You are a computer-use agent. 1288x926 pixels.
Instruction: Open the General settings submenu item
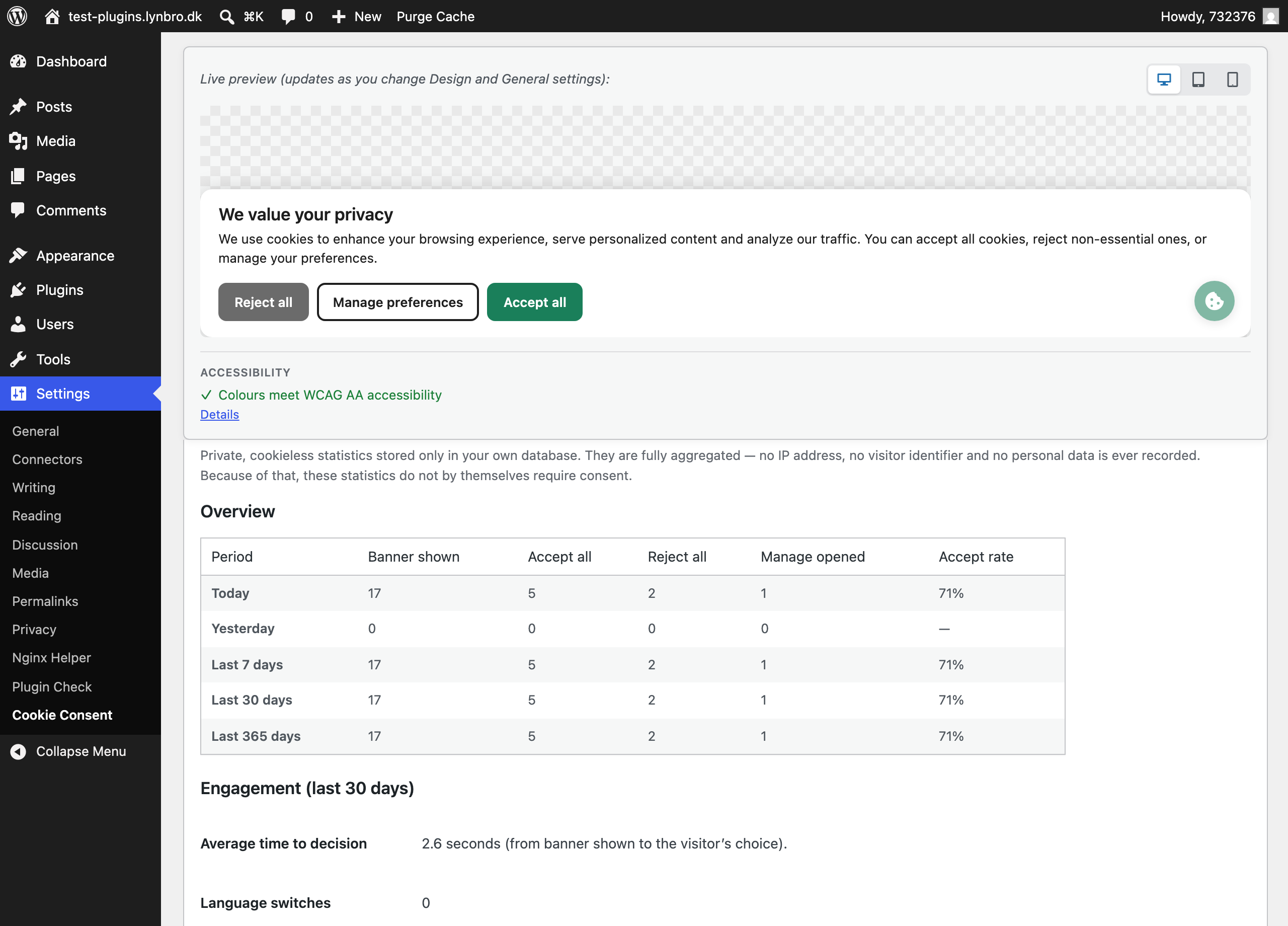35,431
